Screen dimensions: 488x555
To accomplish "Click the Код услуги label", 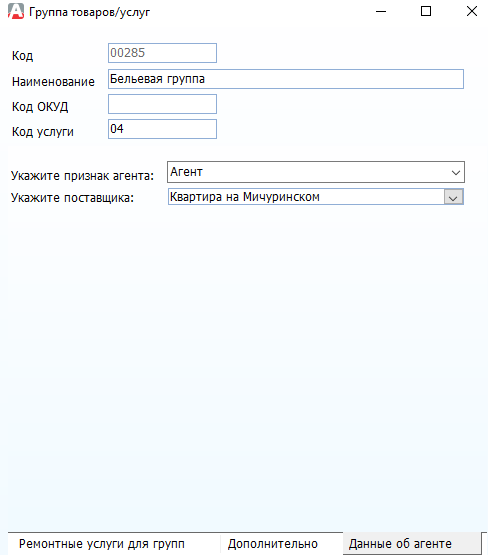I will 43,132.
